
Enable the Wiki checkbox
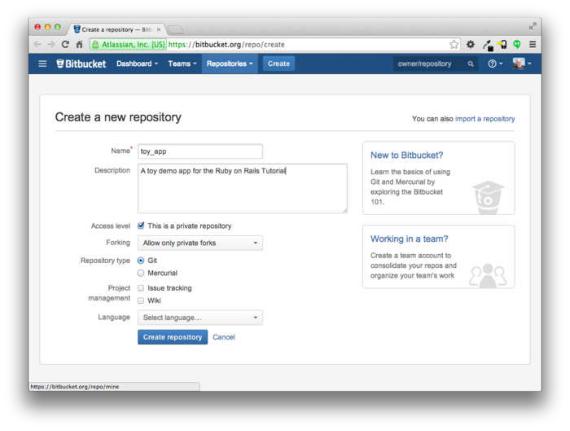[x=141, y=301]
